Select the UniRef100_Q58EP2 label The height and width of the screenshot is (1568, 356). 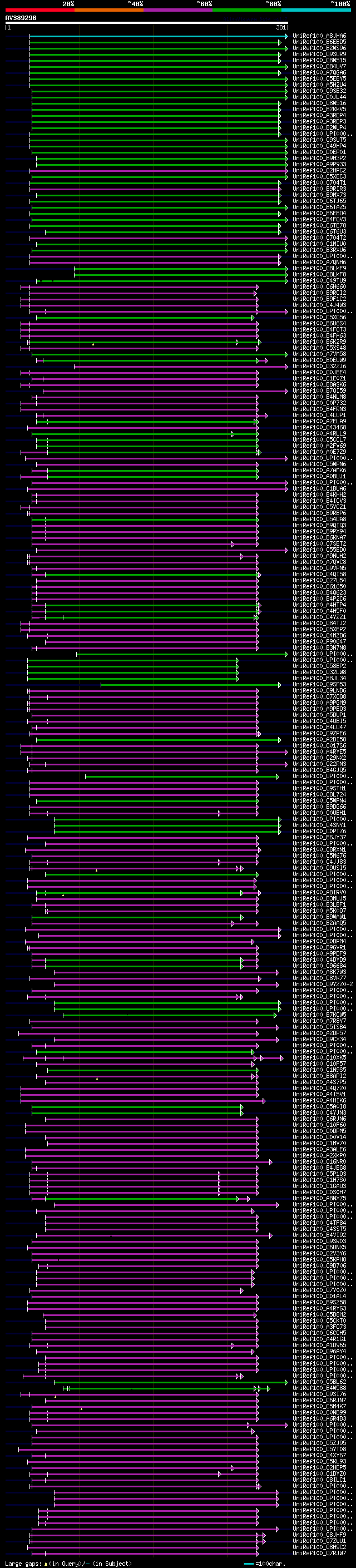click(319, 666)
